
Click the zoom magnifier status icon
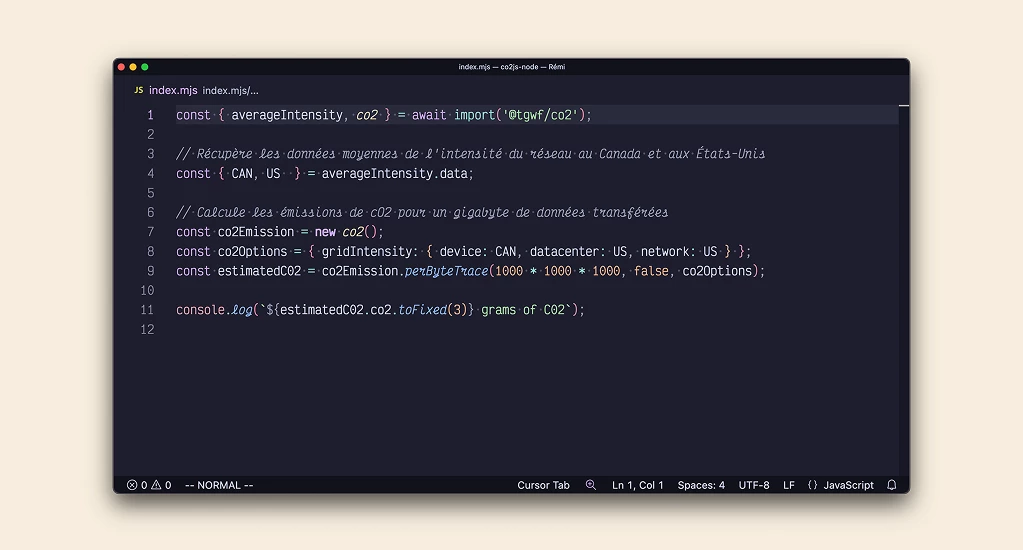590,485
